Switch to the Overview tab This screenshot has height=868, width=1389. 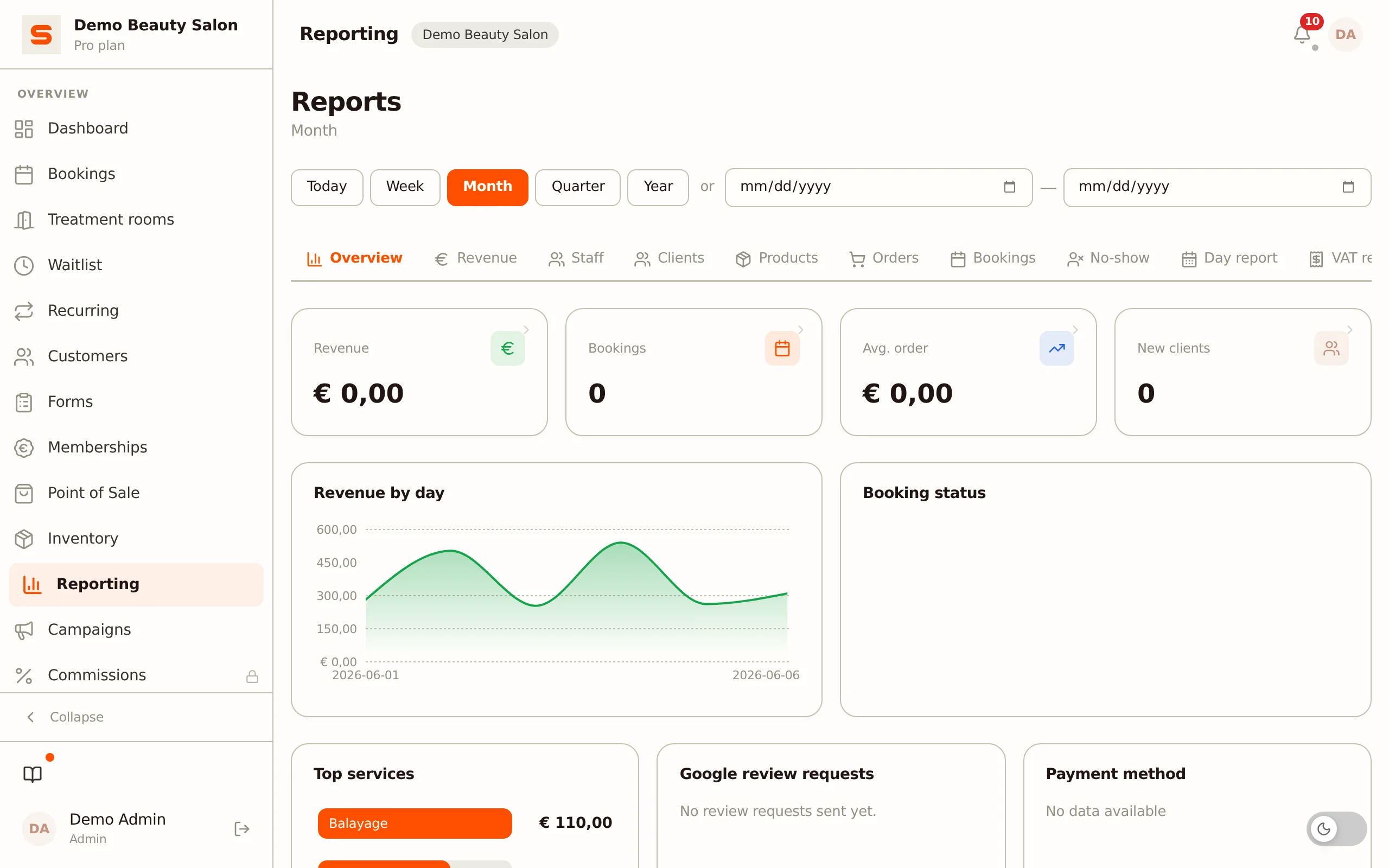coord(354,258)
